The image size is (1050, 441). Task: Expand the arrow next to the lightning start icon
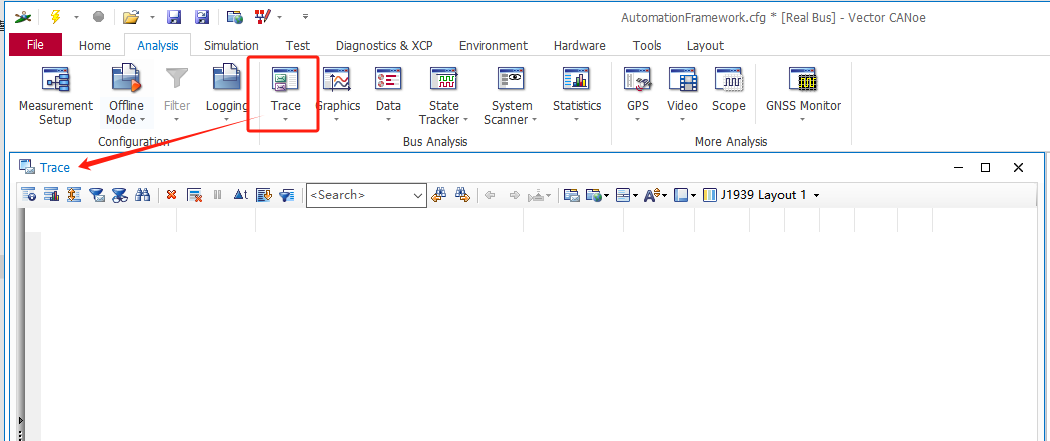76,17
